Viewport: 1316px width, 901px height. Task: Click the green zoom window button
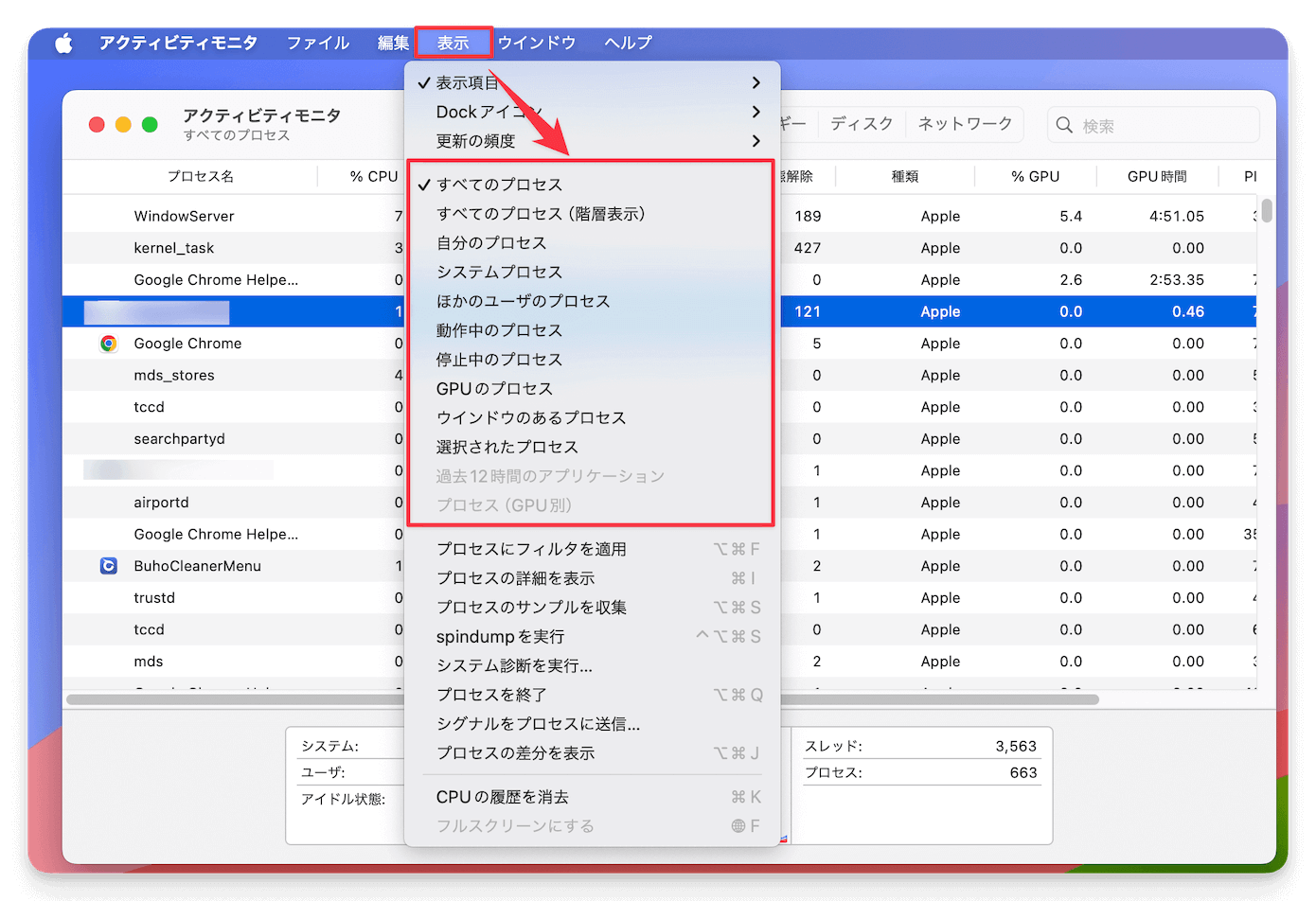click(150, 125)
